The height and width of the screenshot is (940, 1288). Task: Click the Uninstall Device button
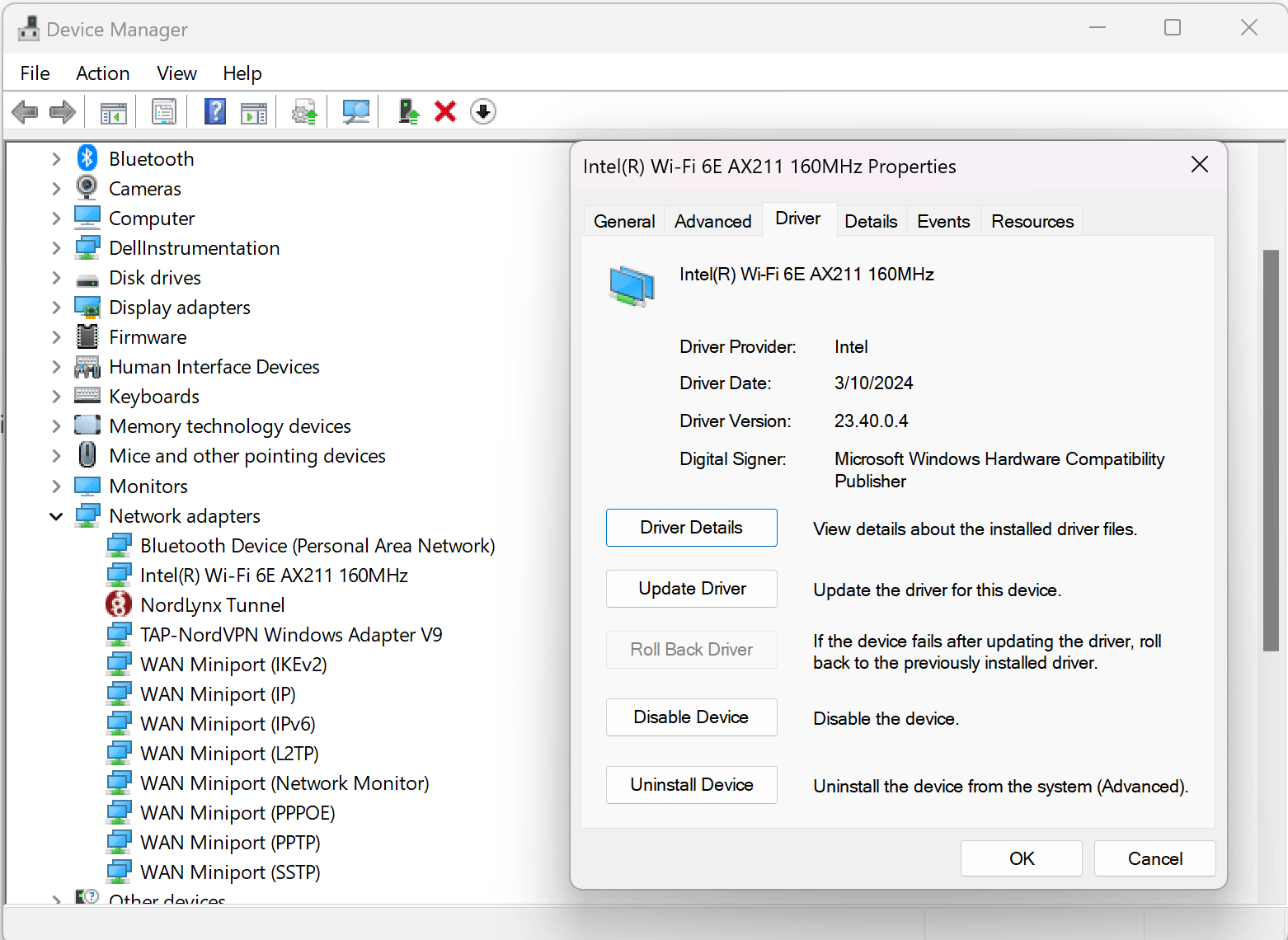point(692,785)
